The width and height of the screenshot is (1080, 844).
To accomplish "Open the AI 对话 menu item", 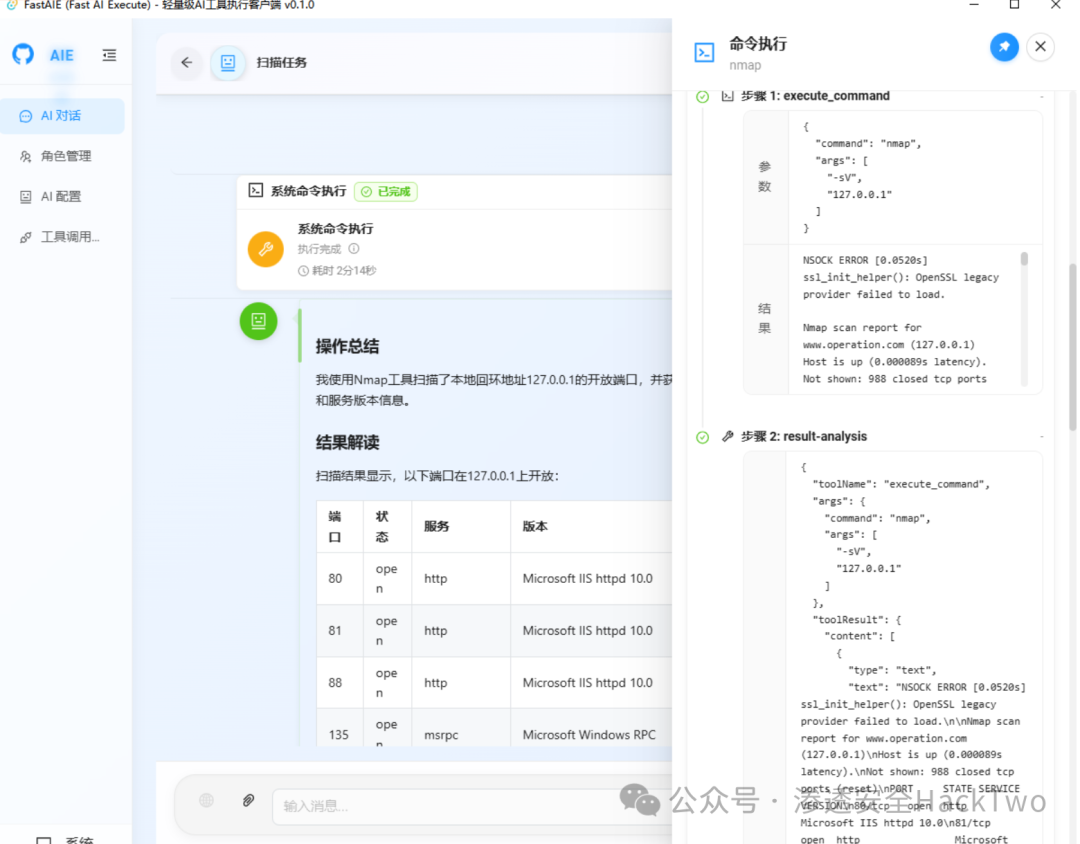I will [62, 116].
